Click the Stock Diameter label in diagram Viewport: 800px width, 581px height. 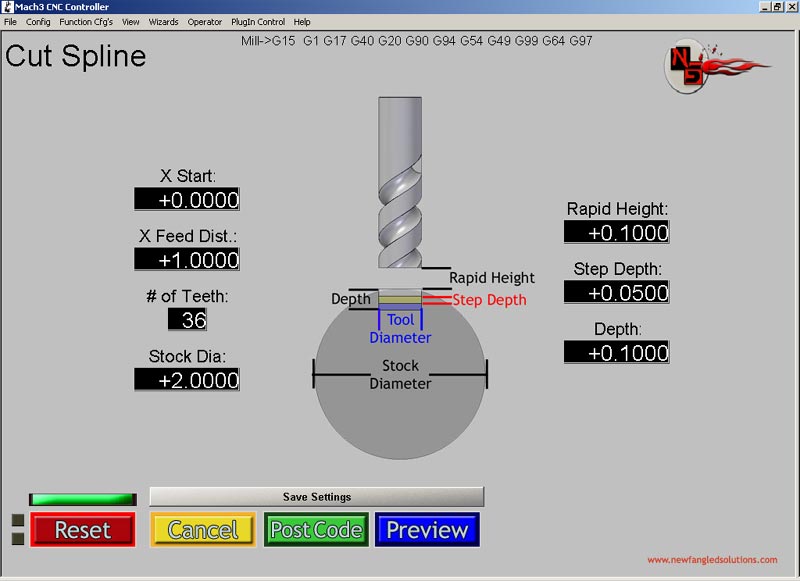point(401,374)
